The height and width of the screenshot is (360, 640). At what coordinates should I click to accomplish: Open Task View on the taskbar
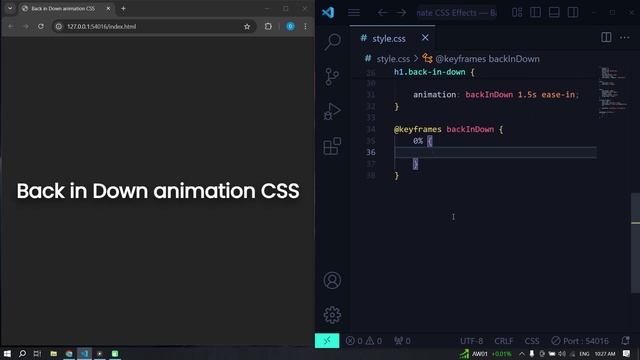[37, 353]
